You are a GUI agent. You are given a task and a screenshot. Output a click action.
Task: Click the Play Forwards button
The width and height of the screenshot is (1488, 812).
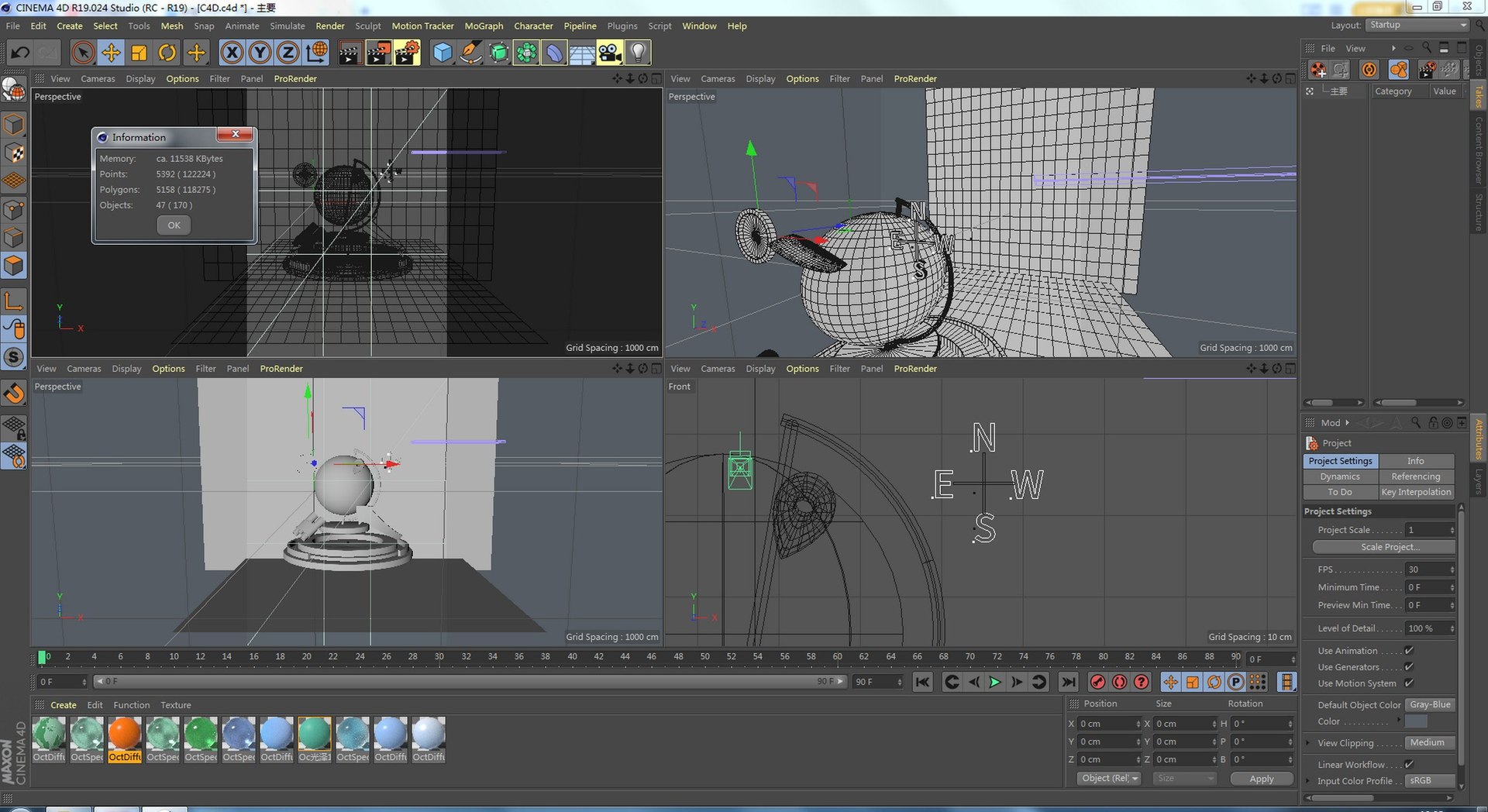[x=995, y=682]
